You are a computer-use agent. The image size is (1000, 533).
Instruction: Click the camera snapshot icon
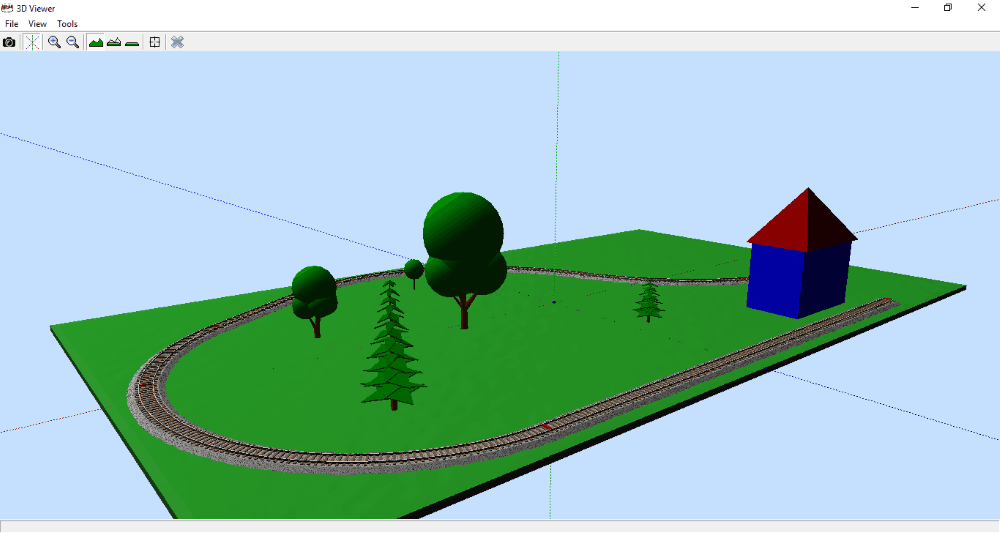[9, 42]
